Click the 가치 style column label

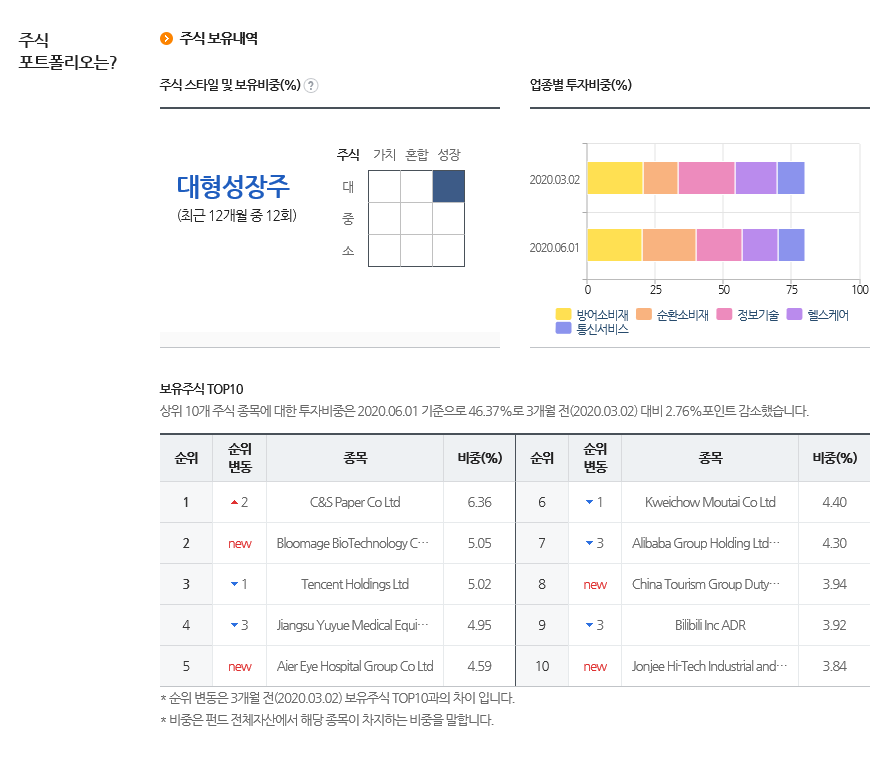coord(384,154)
